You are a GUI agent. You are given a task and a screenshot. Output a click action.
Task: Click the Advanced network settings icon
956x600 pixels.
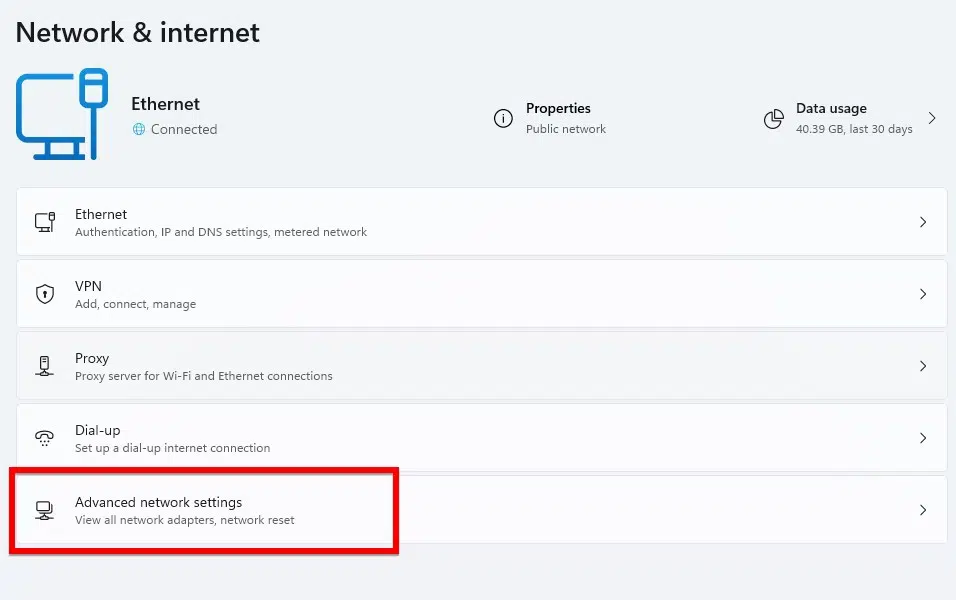[44, 510]
